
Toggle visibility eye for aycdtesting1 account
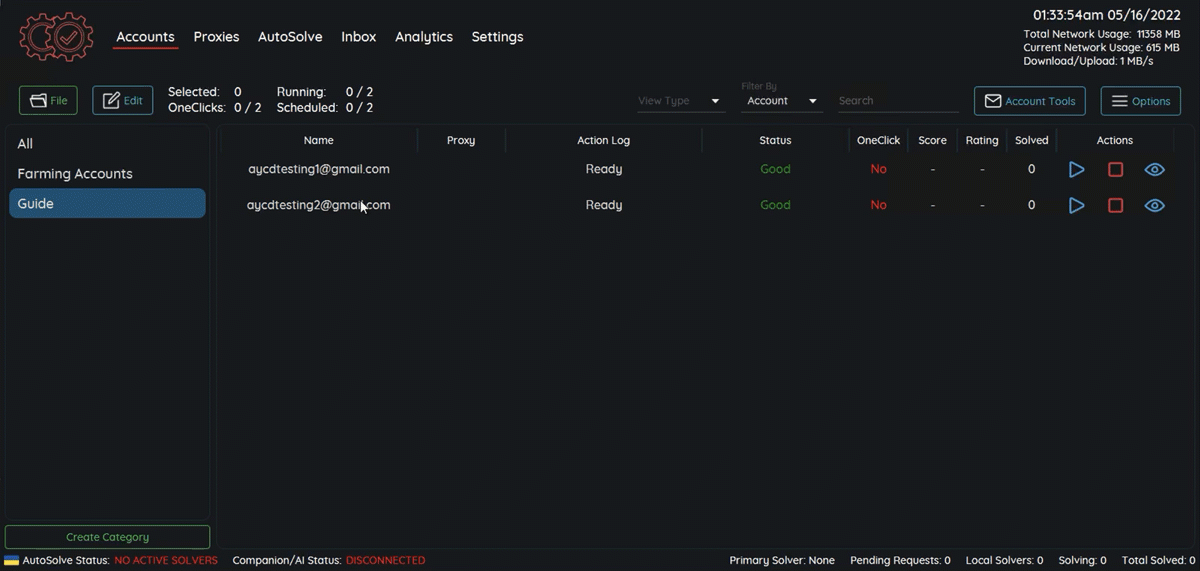[x=1154, y=170]
